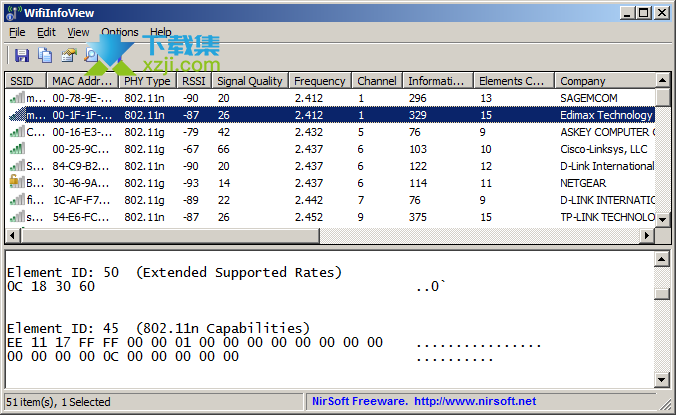Click lower pane scroll down arrow
Image resolution: width=676 pixels, height=415 pixels.
click(x=662, y=380)
